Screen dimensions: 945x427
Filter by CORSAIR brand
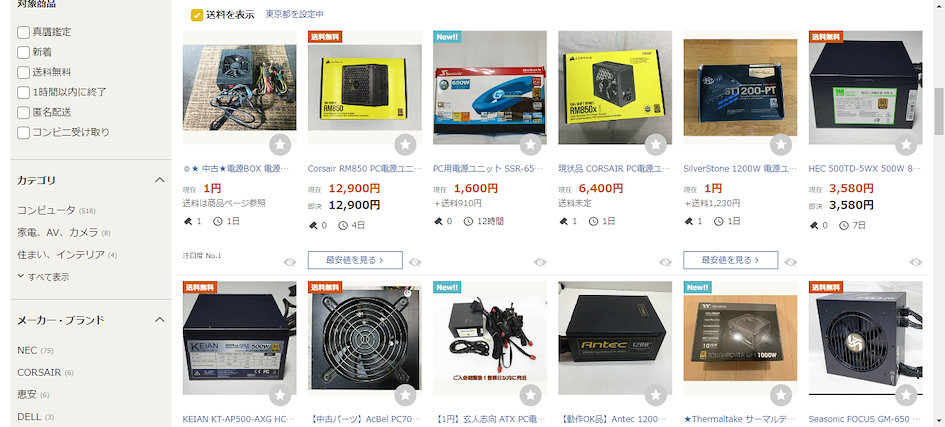[x=39, y=372]
